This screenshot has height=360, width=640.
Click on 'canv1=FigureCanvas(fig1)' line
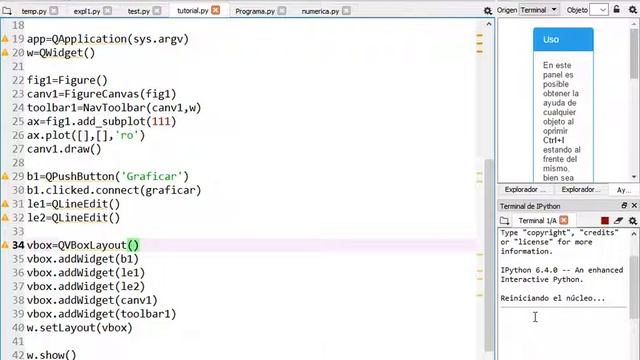(x=102, y=94)
